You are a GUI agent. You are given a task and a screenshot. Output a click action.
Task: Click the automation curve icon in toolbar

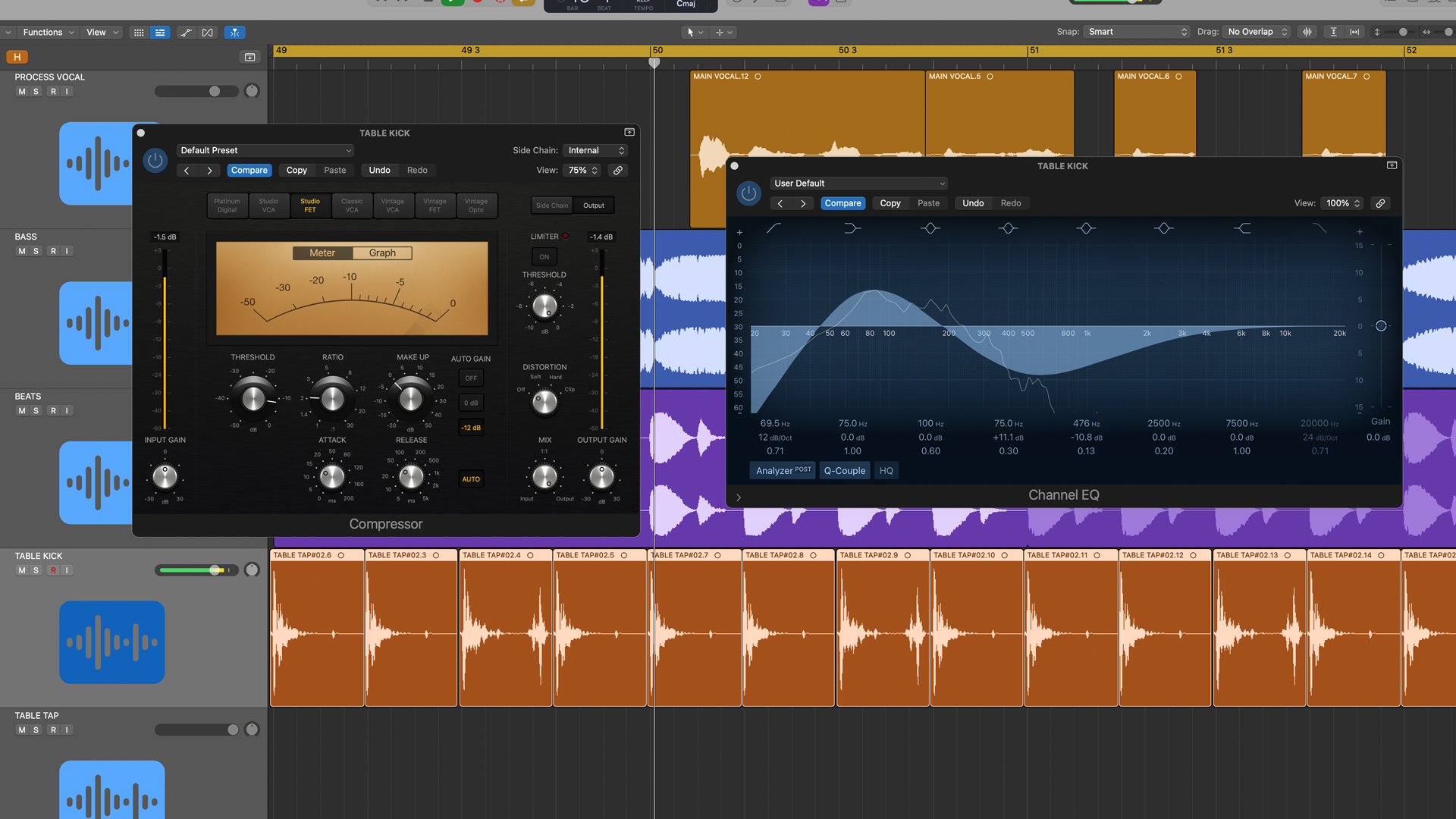(x=186, y=33)
